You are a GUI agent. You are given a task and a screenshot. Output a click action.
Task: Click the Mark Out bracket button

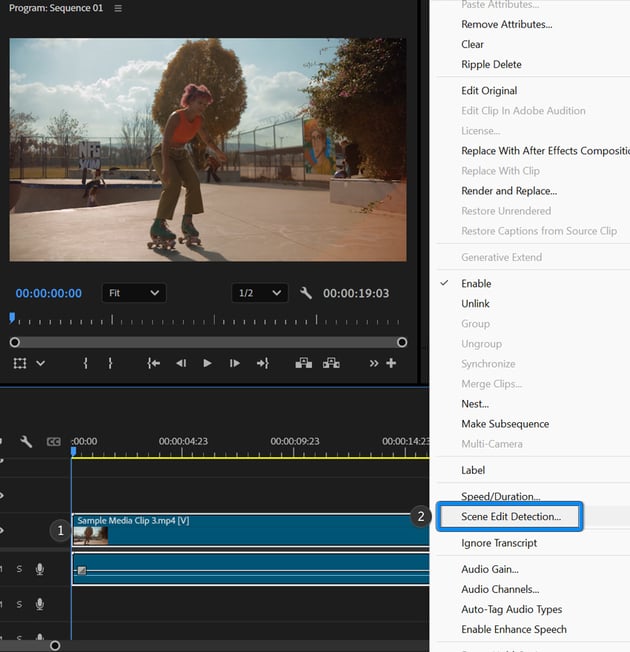[110, 363]
